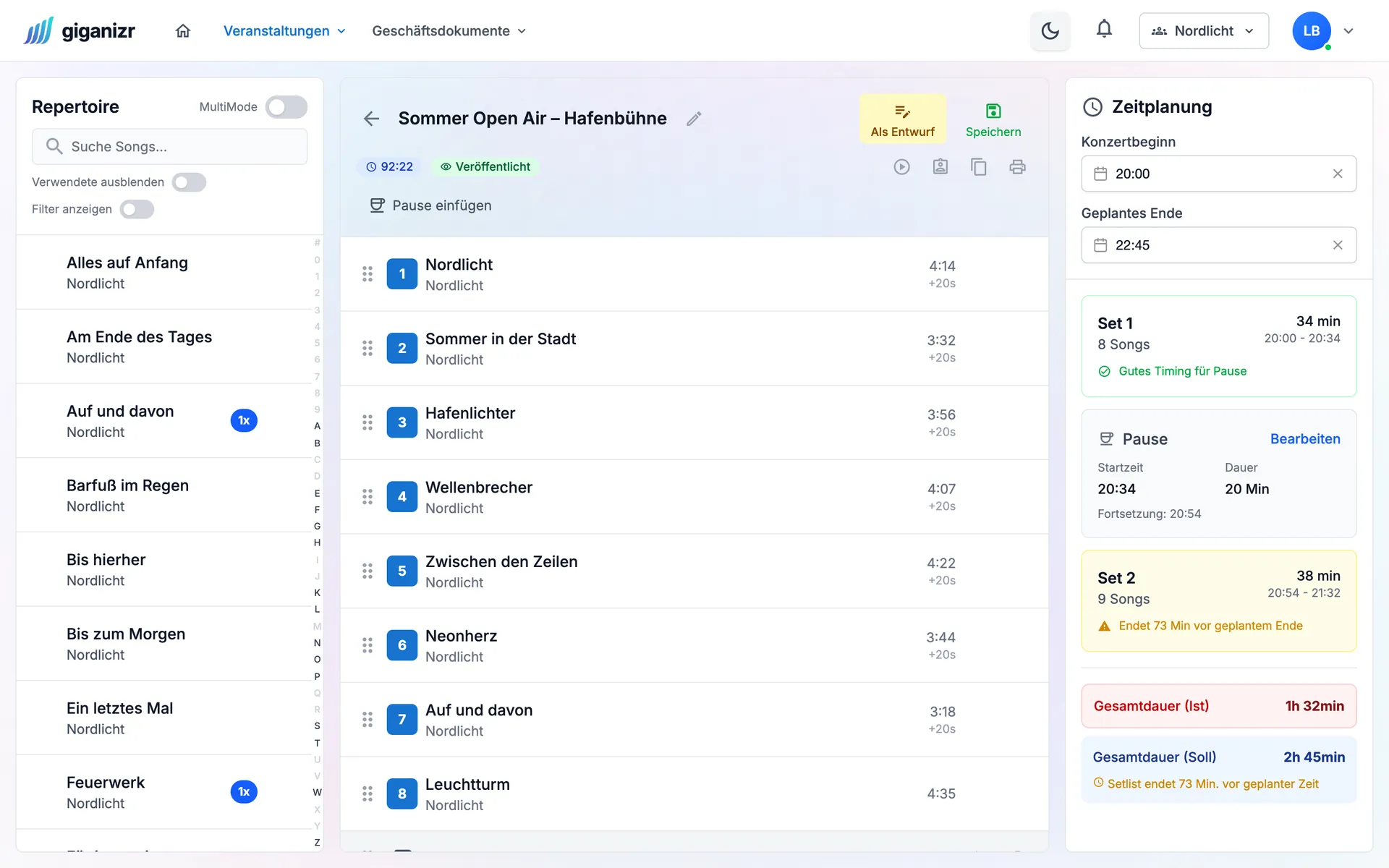The width and height of the screenshot is (1389, 868).
Task: Open the Veranstaltungen menu
Action: [x=284, y=31]
